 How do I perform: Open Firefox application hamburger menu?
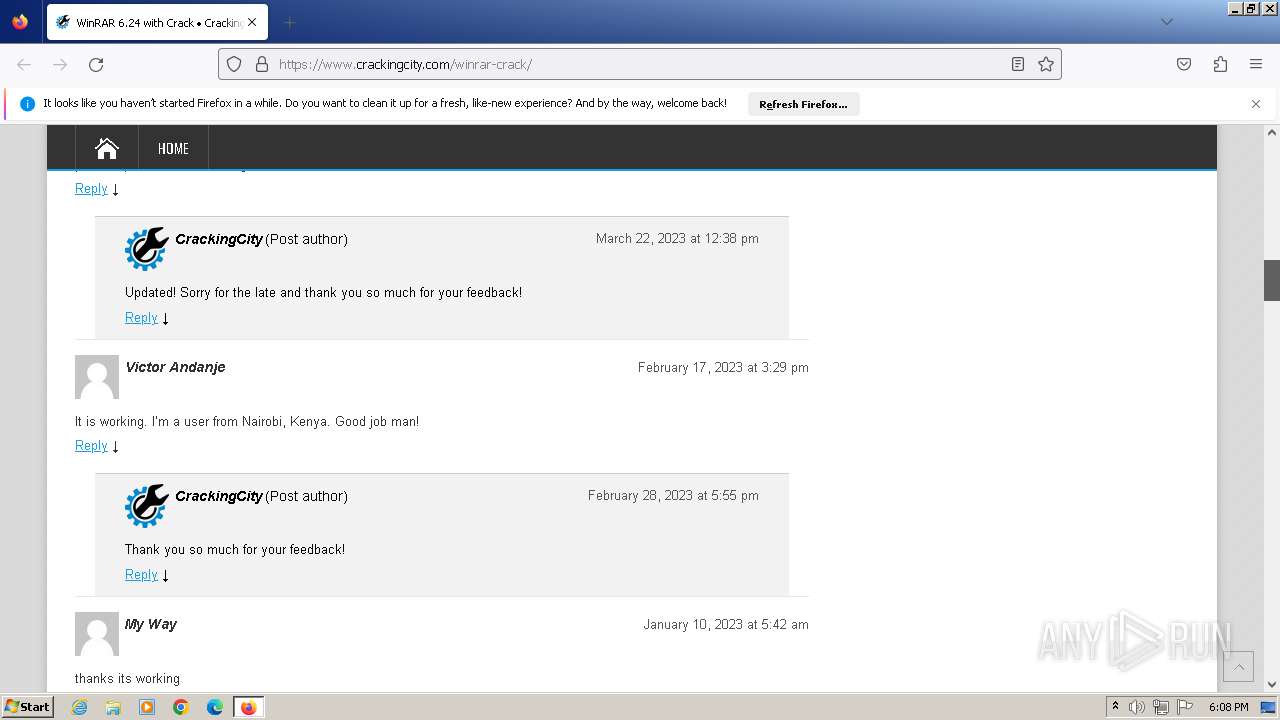(1256, 64)
